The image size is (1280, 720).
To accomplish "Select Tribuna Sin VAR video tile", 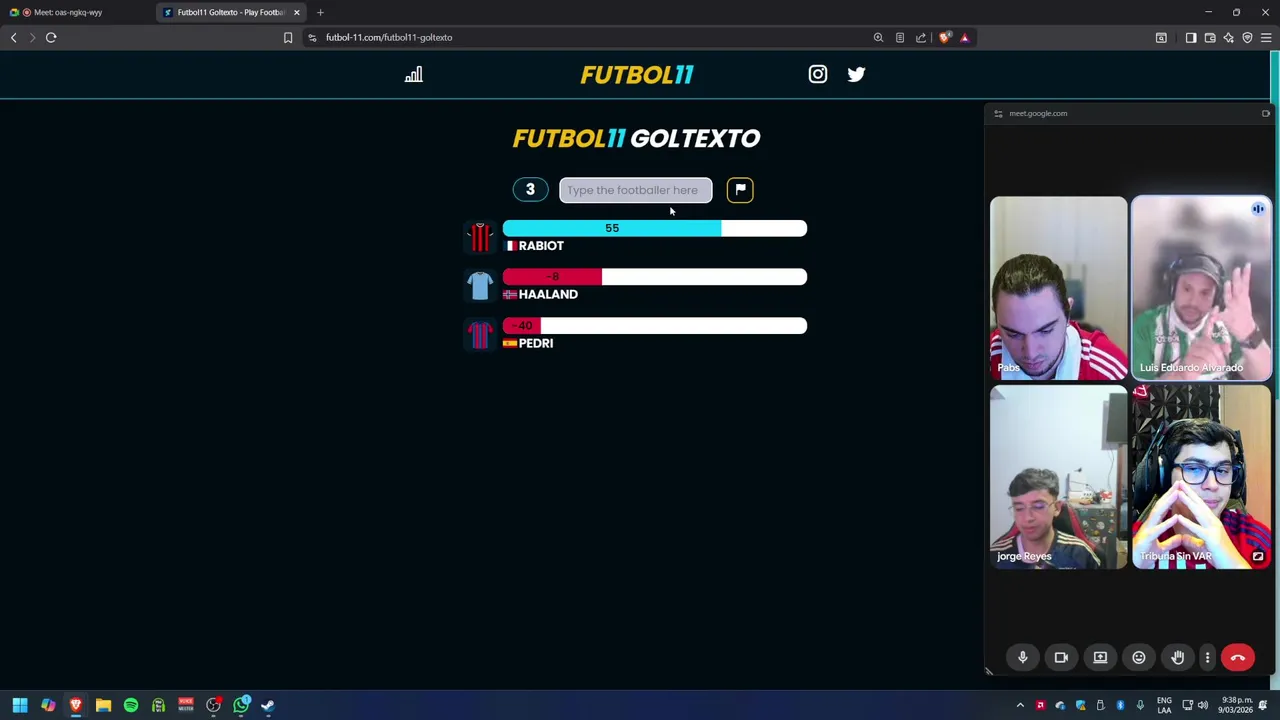I will (1201, 477).
